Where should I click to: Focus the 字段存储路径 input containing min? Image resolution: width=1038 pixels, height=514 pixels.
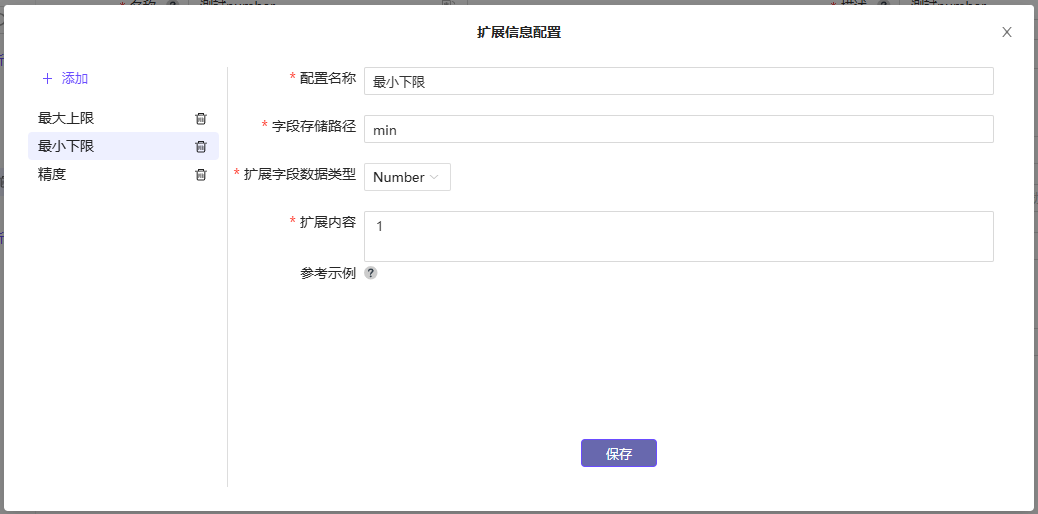click(x=679, y=129)
